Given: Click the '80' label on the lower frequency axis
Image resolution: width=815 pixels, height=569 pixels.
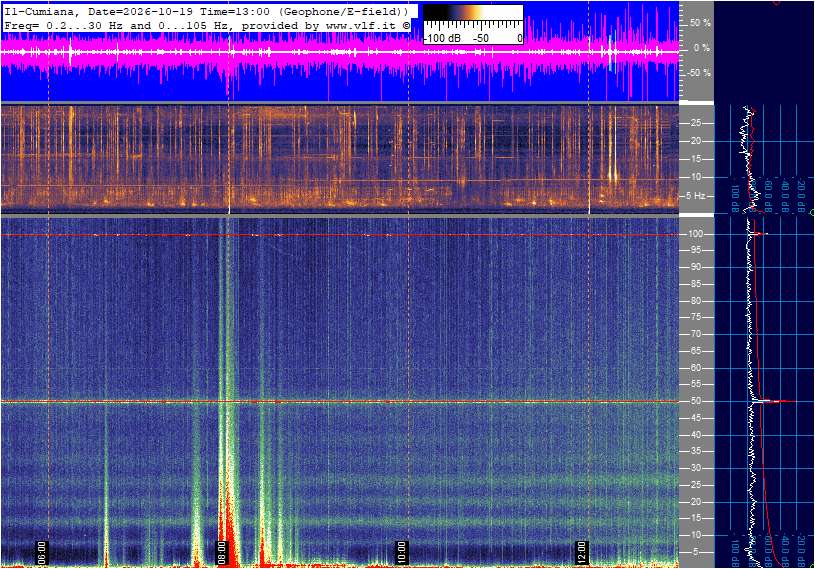Looking at the screenshot, I should click(x=695, y=301).
